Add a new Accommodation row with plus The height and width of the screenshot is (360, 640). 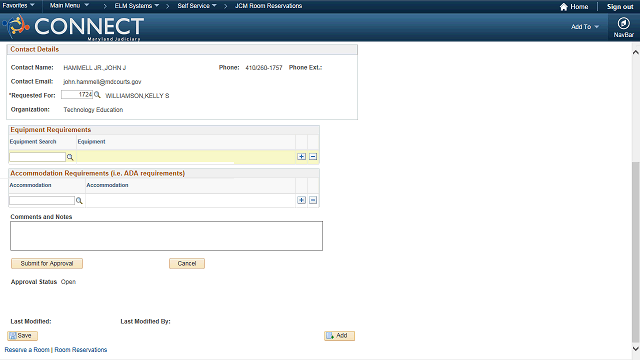click(301, 200)
